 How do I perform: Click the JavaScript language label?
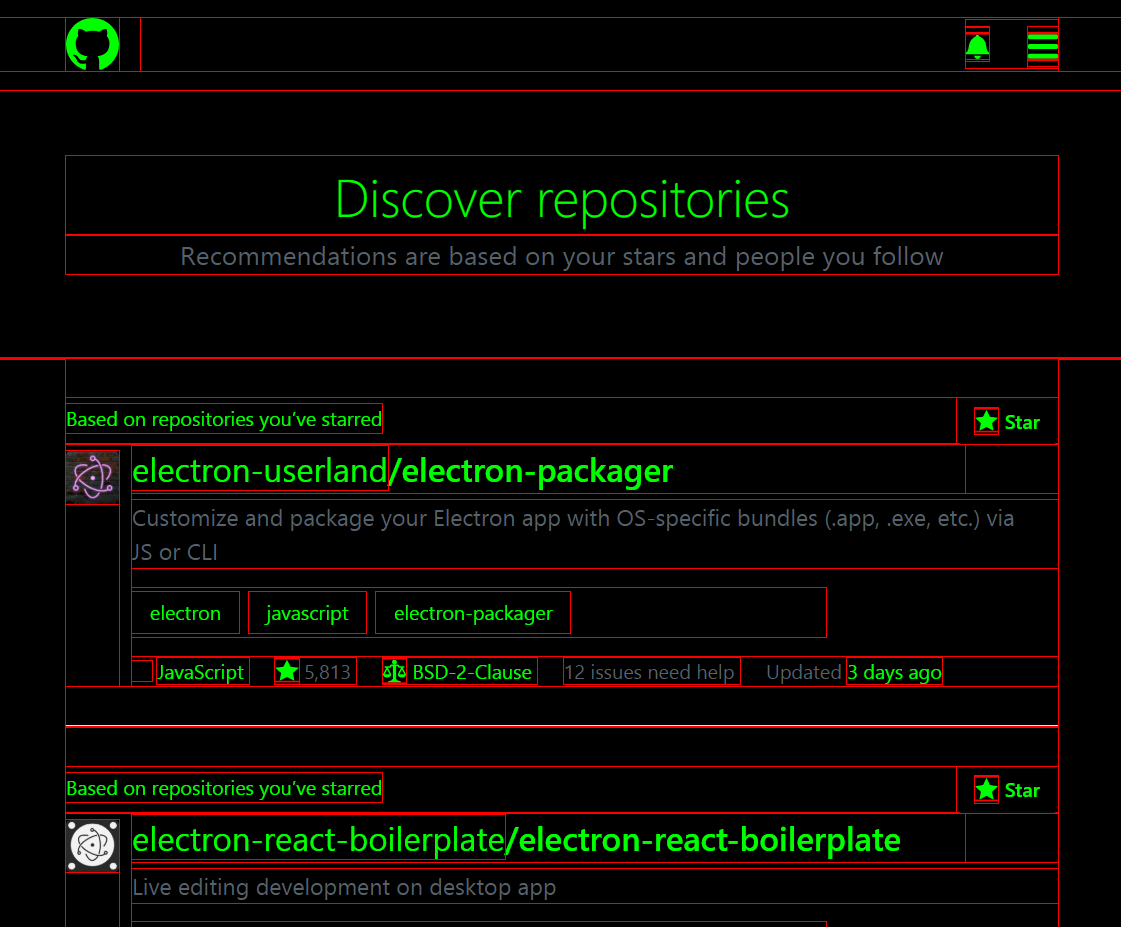coord(202,672)
